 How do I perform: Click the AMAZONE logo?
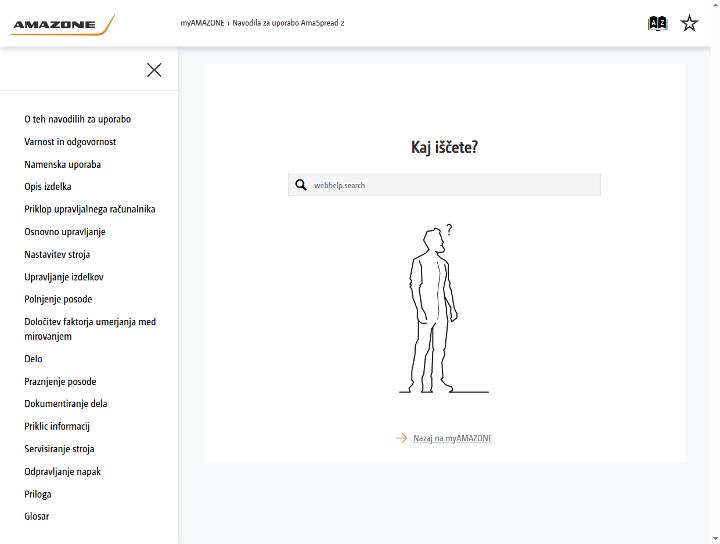click(x=63, y=24)
